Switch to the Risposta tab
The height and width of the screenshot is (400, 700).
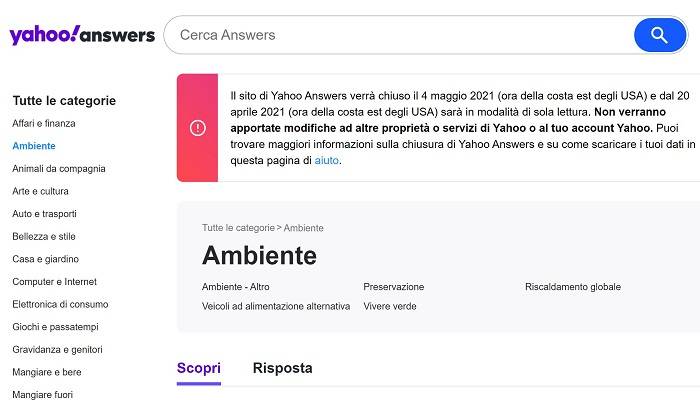[x=282, y=368]
